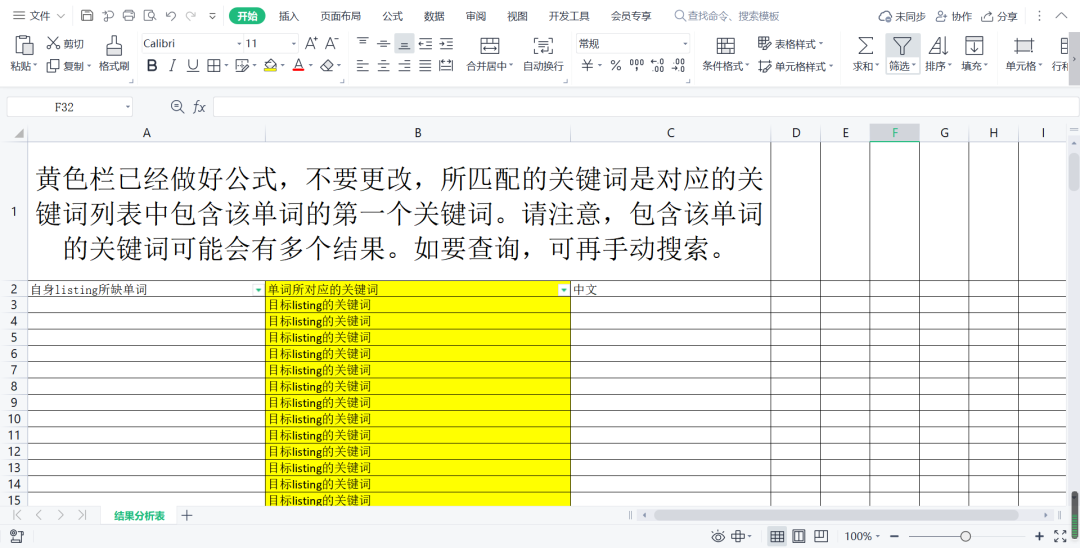The width and height of the screenshot is (1080, 548).
Task: Open the 单元格样式 cell style button
Action: pyautogui.click(x=796, y=66)
